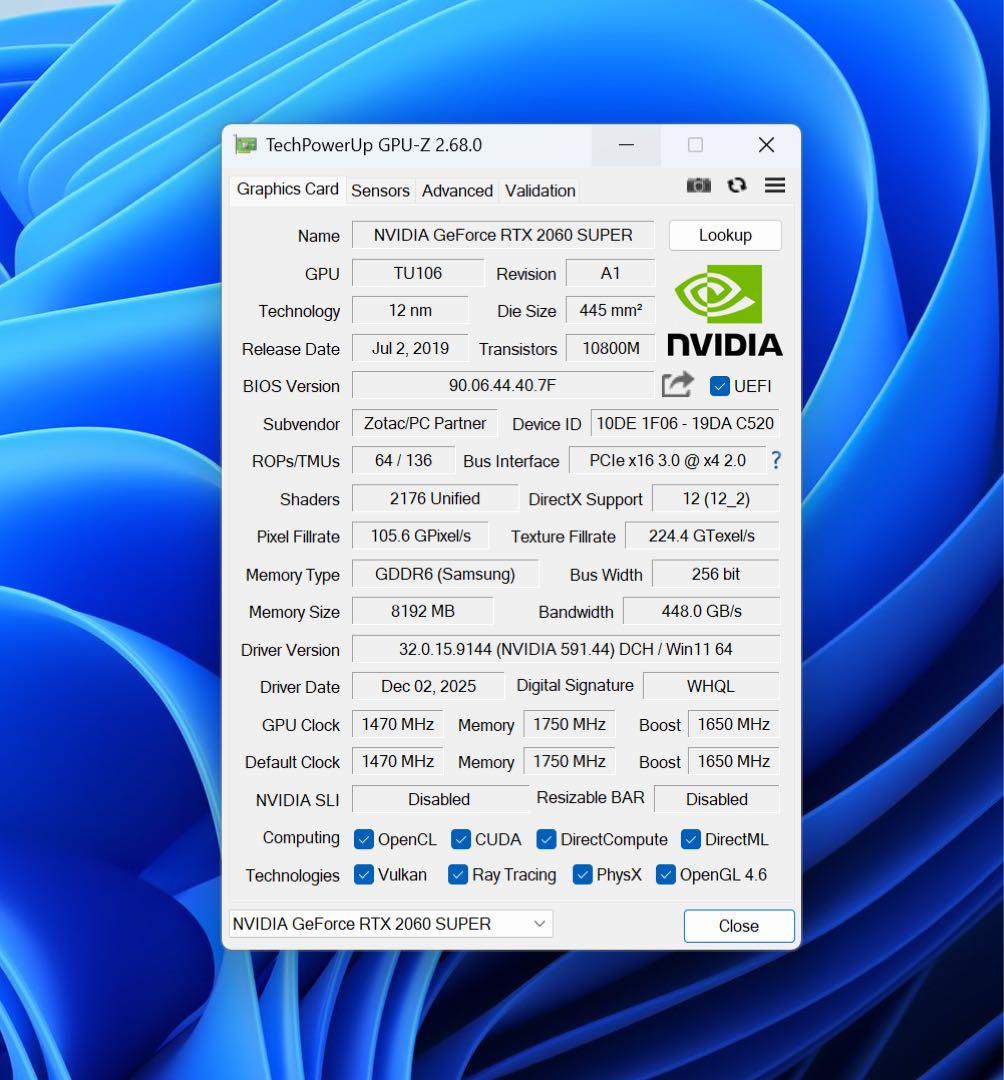Viewport: 1004px width, 1080px height.
Task: Open the hamburger menu
Action: click(x=775, y=185)
